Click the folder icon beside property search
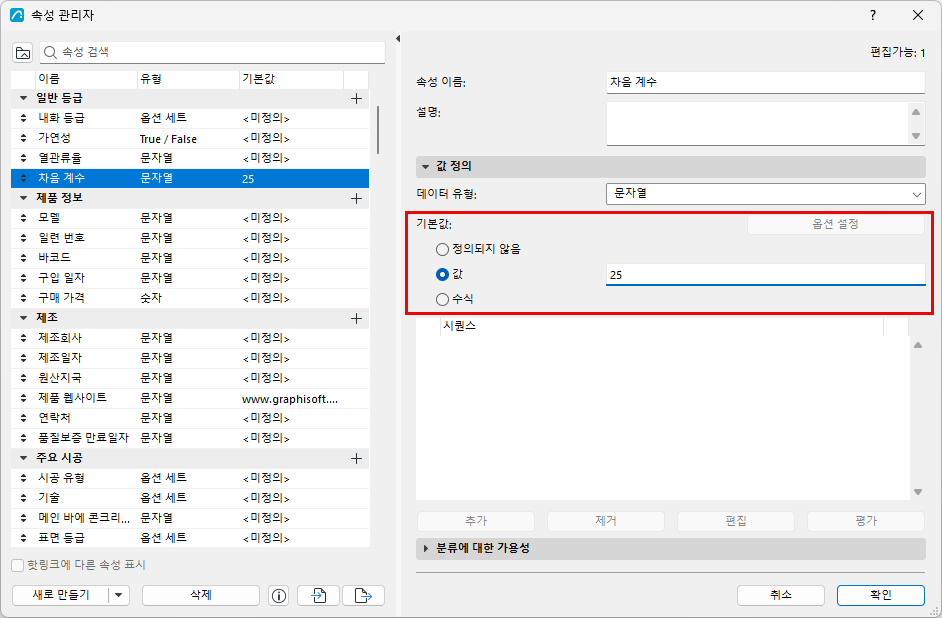The height and width of the screenshot is (618, 942). (x=23, y=53)
